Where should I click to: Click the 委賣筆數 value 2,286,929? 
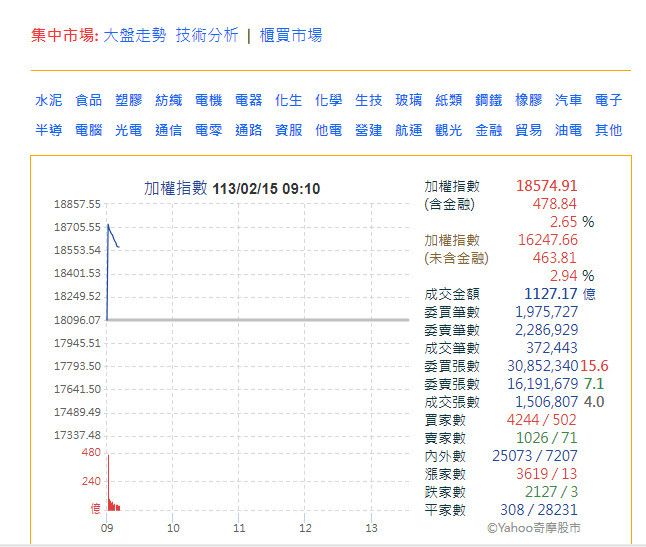point(547,330)
